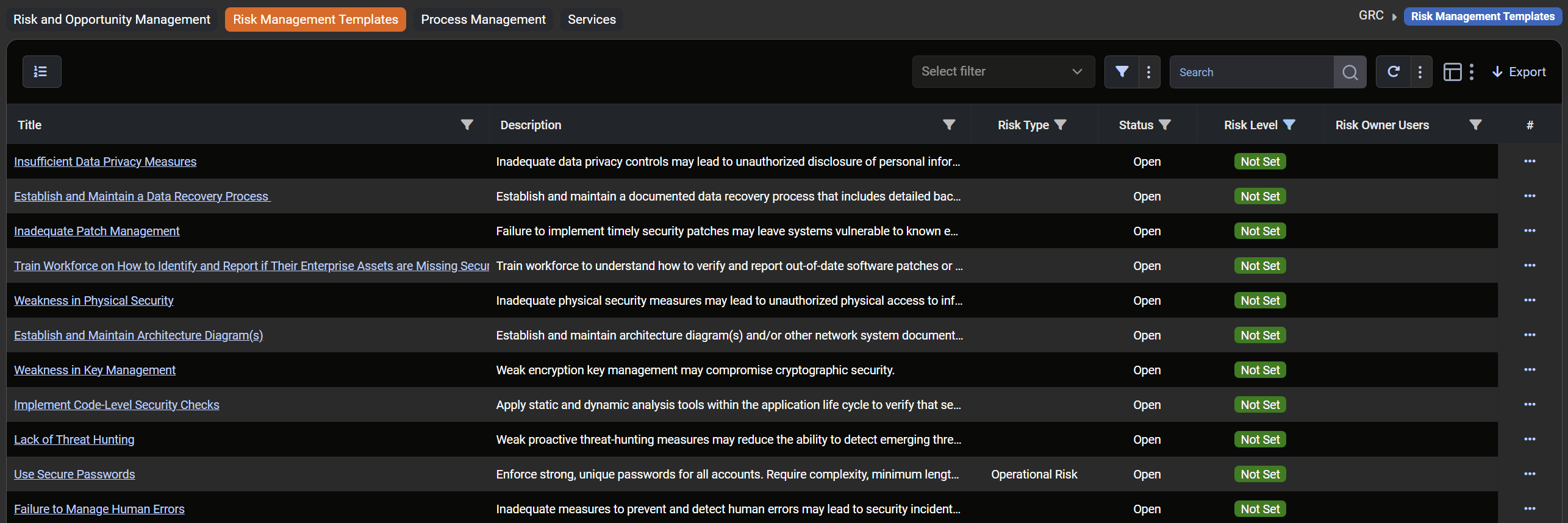1568x523 pixels.
Task: Filter the Title column
Action: [467, 125]
